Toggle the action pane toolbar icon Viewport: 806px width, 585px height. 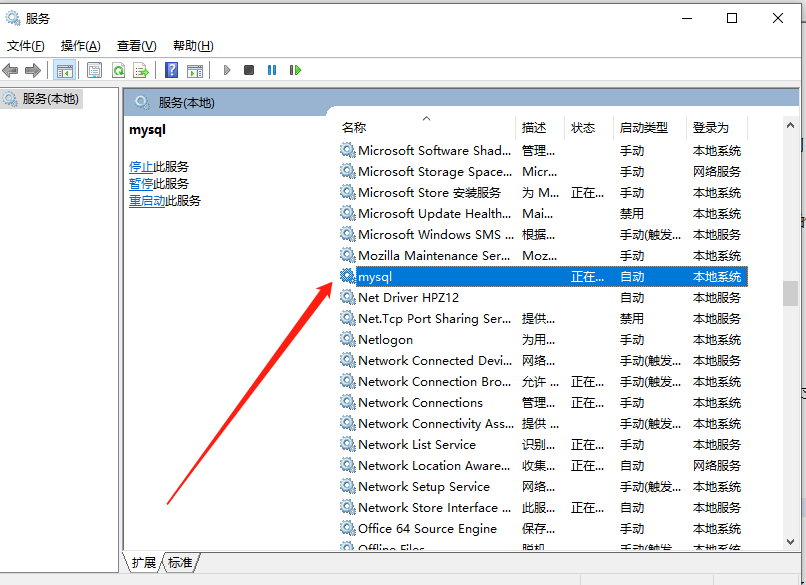tap(195, 70)
